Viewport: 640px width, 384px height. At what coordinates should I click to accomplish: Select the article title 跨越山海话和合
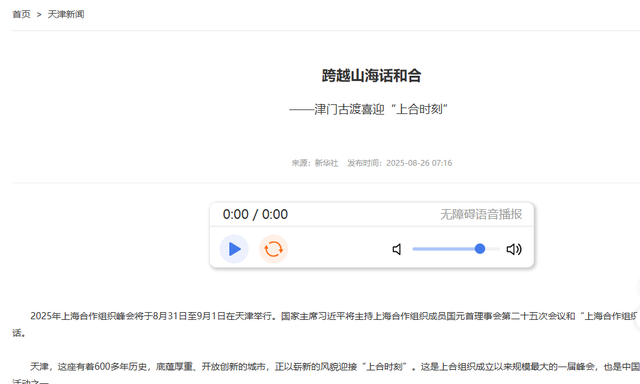[371, 75]
